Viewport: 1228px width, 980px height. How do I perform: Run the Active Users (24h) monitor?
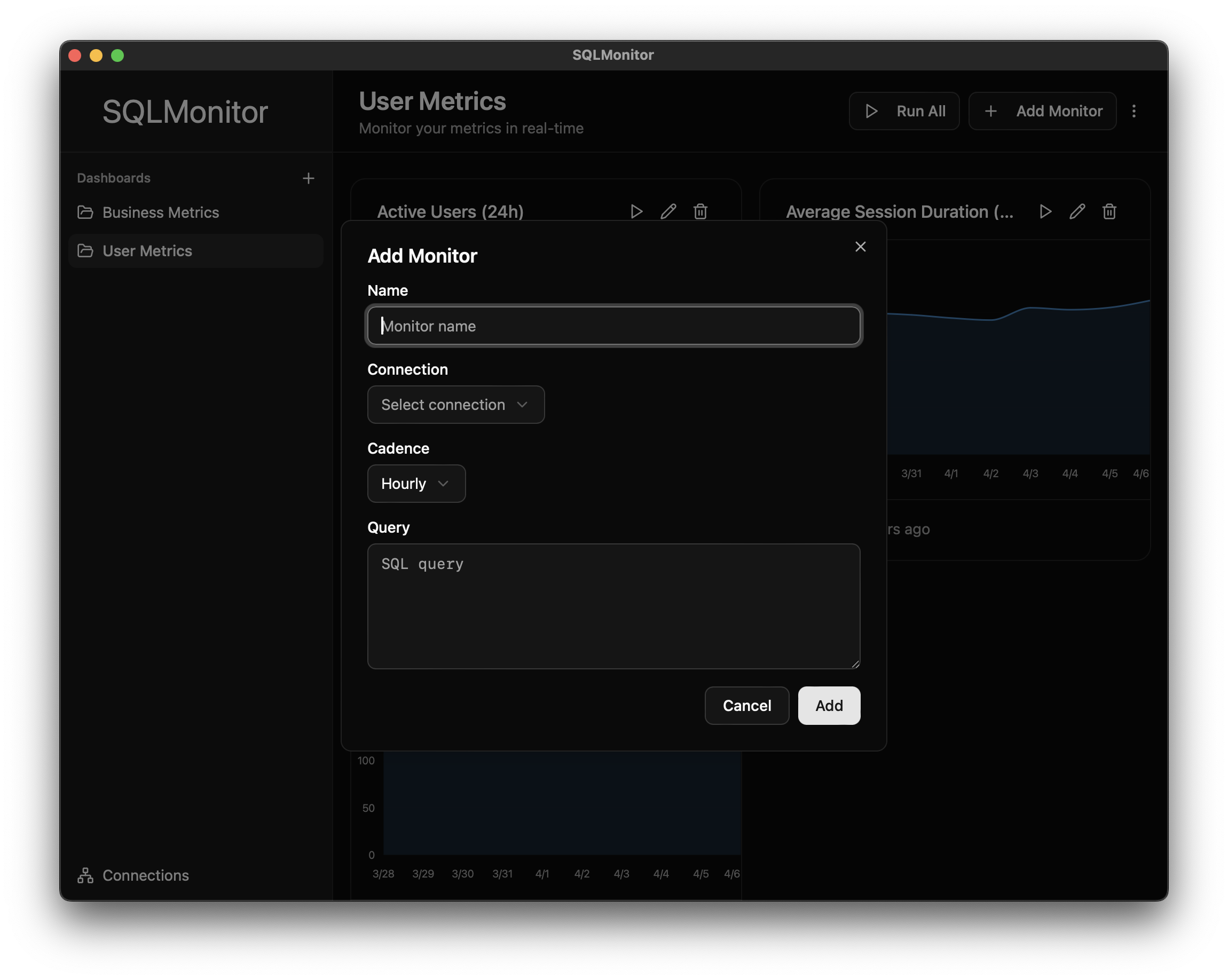click(636, 212)
